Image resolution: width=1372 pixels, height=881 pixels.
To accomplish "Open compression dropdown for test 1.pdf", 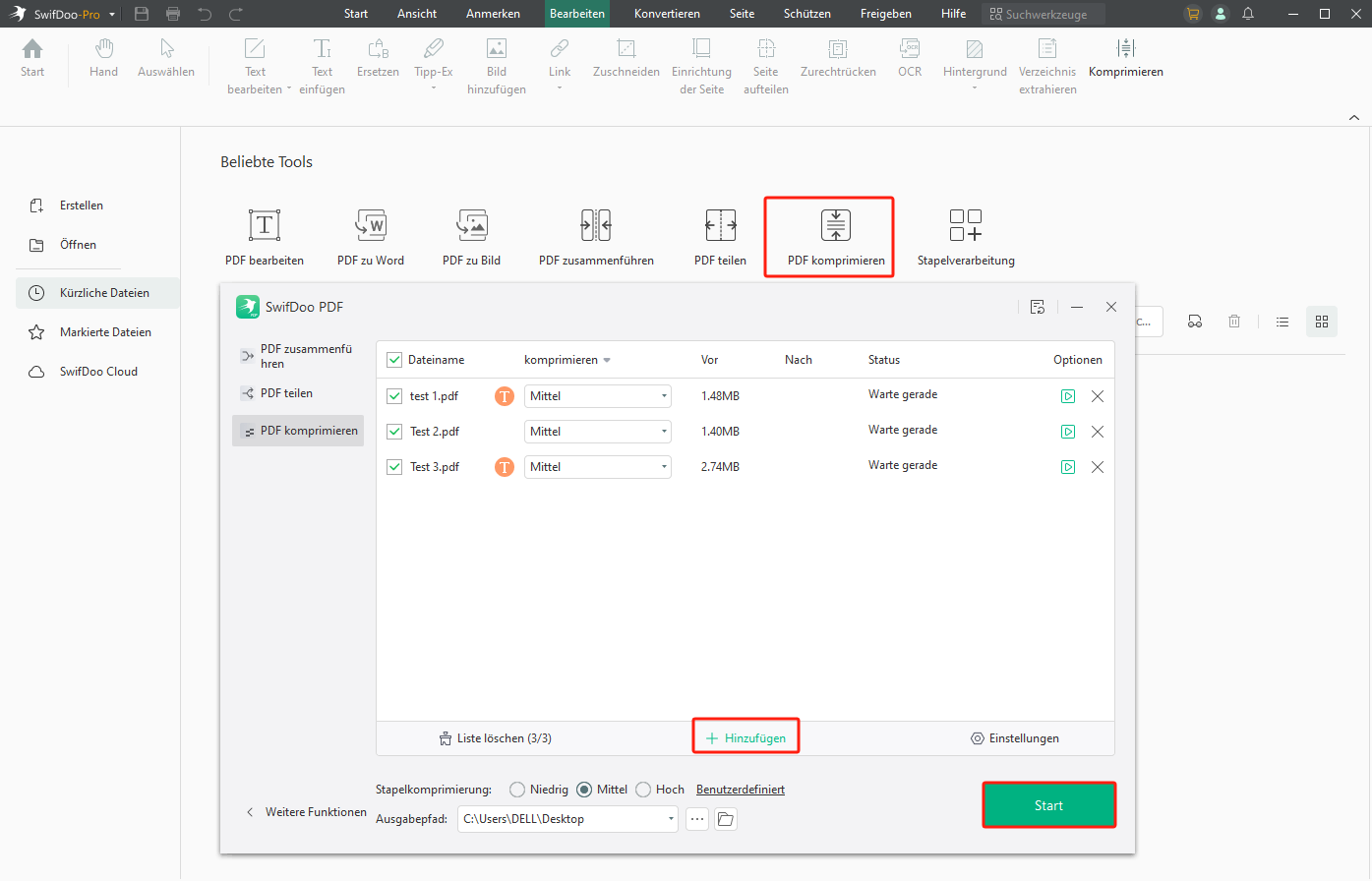I will [x=598, y=396].
